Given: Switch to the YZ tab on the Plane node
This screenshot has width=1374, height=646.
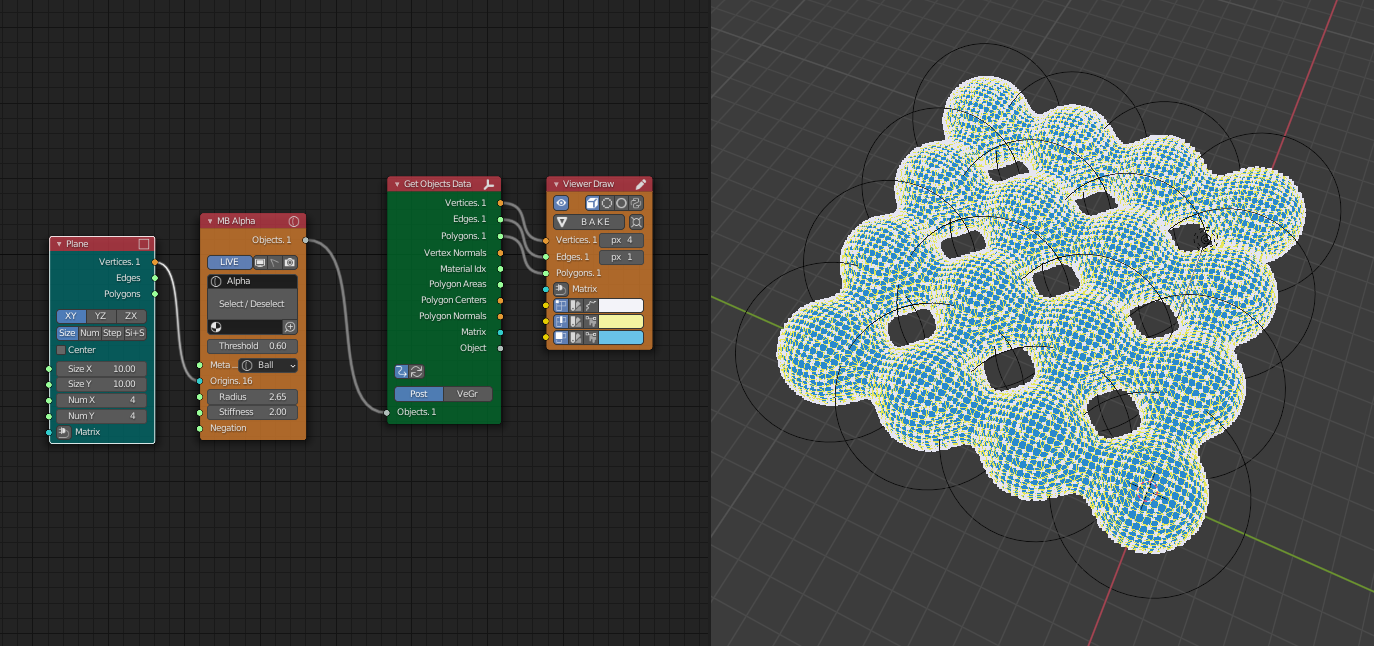Looking at the screenshot, I should (99, 315).
